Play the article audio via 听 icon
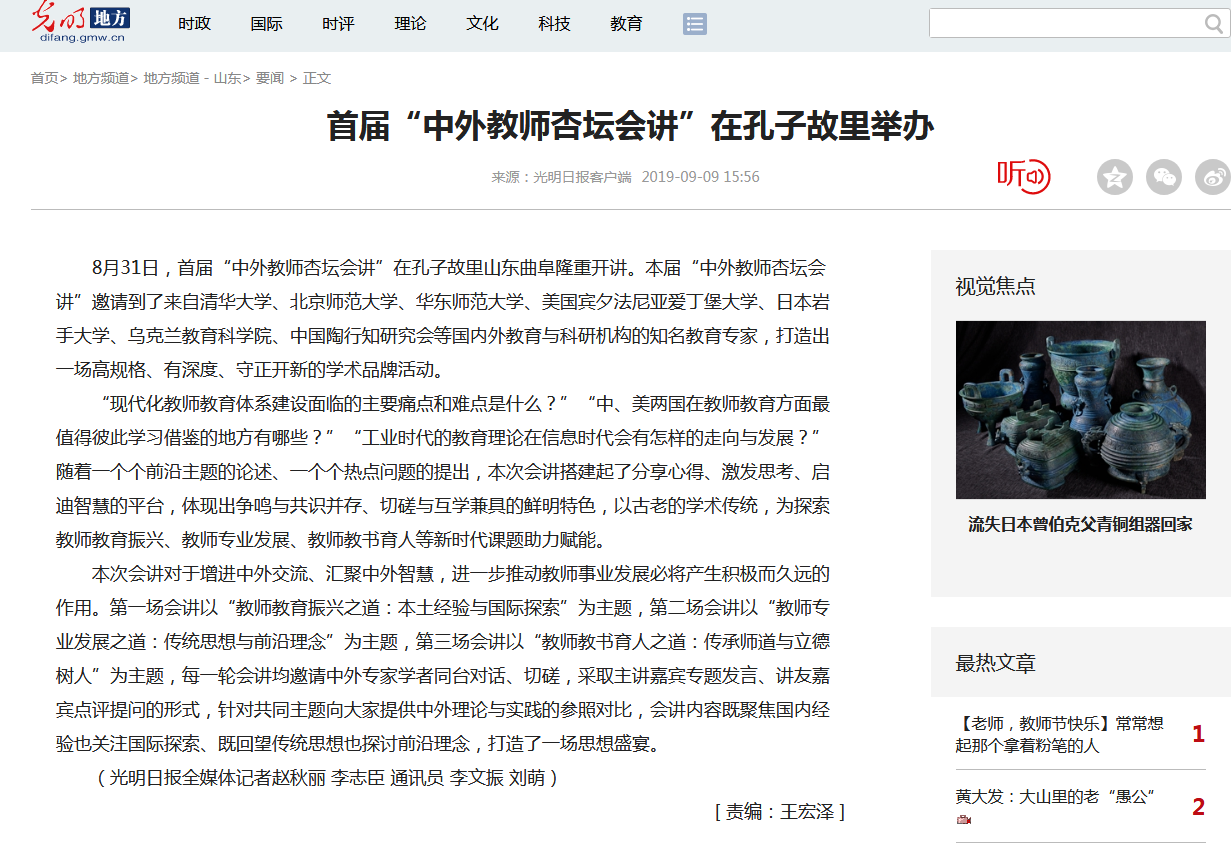 click(x=1023, y=176)
